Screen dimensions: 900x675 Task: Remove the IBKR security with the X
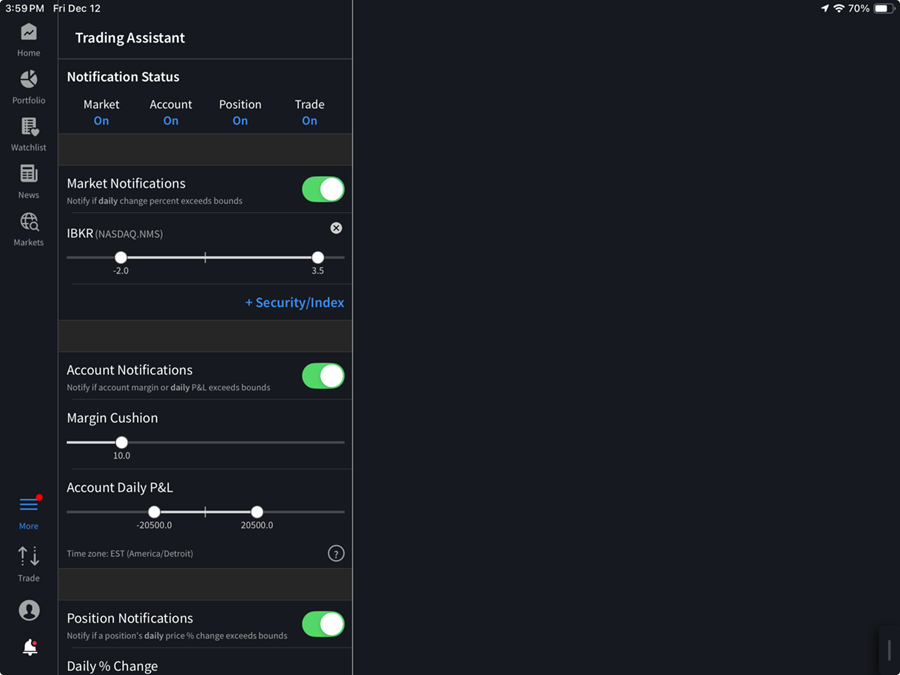tap(336, 227)
